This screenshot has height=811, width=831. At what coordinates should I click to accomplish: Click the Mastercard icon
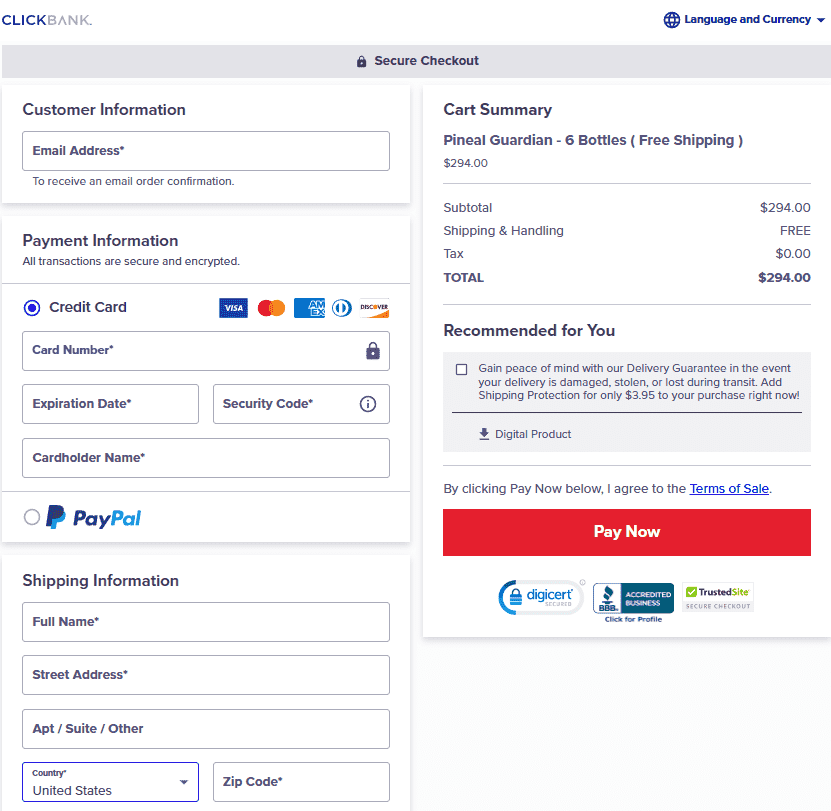coord(270,307)
